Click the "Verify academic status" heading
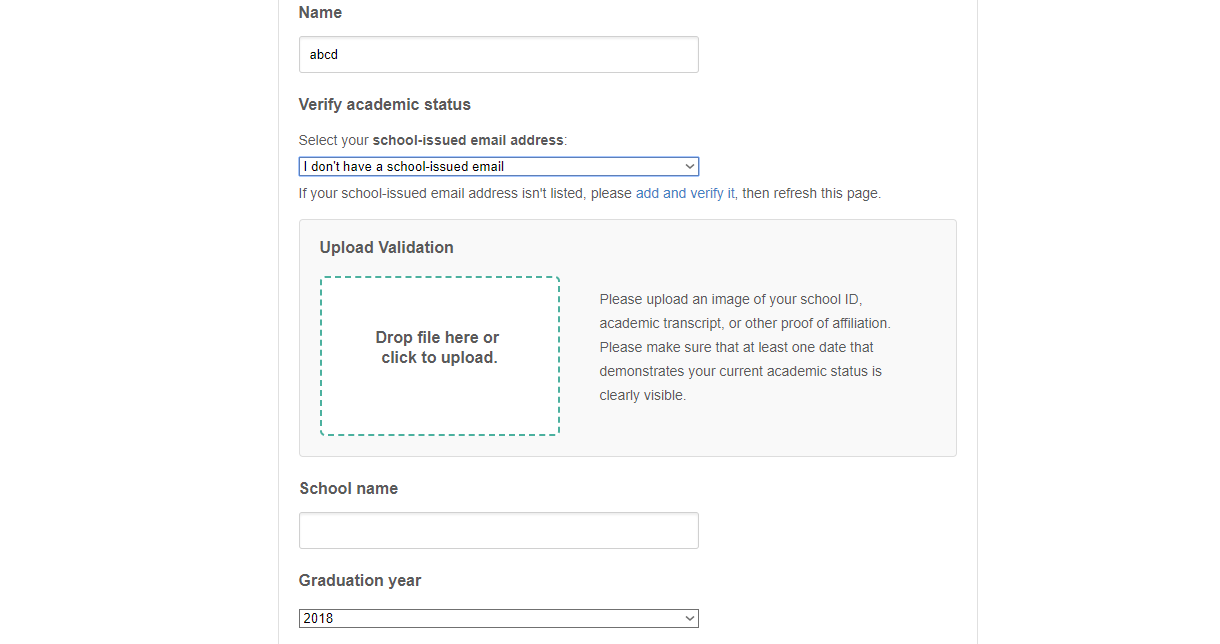Image resolution: width=1220 pixels, height=644 pixels. coord(384,105)
